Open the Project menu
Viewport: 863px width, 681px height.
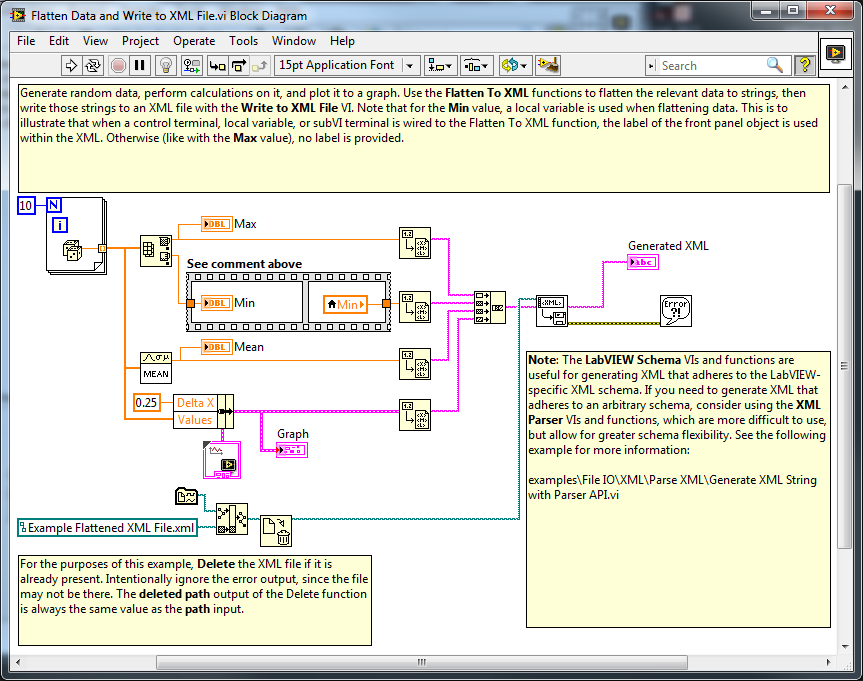pos(140,41)
